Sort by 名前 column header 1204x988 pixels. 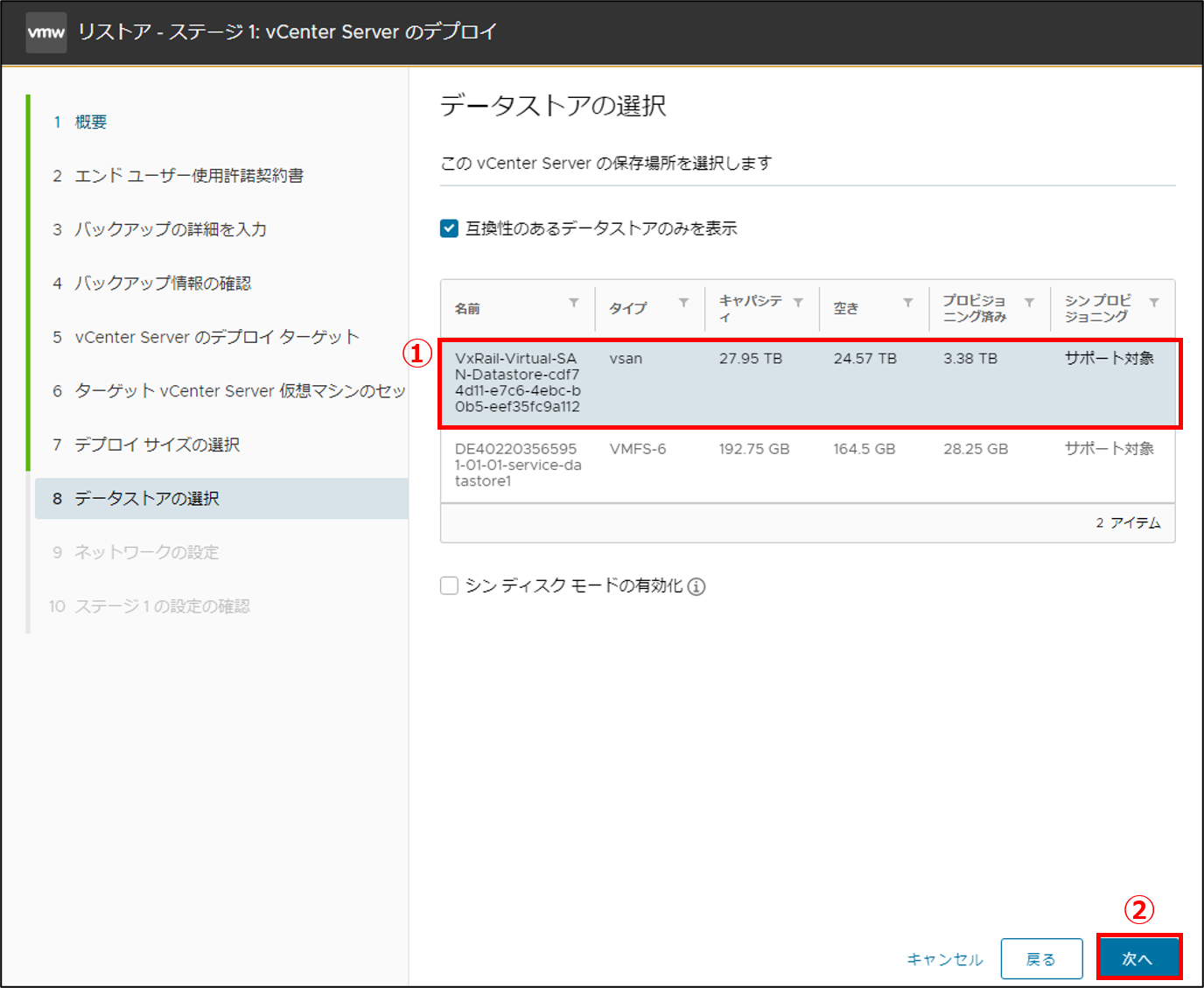pos(467,309)
